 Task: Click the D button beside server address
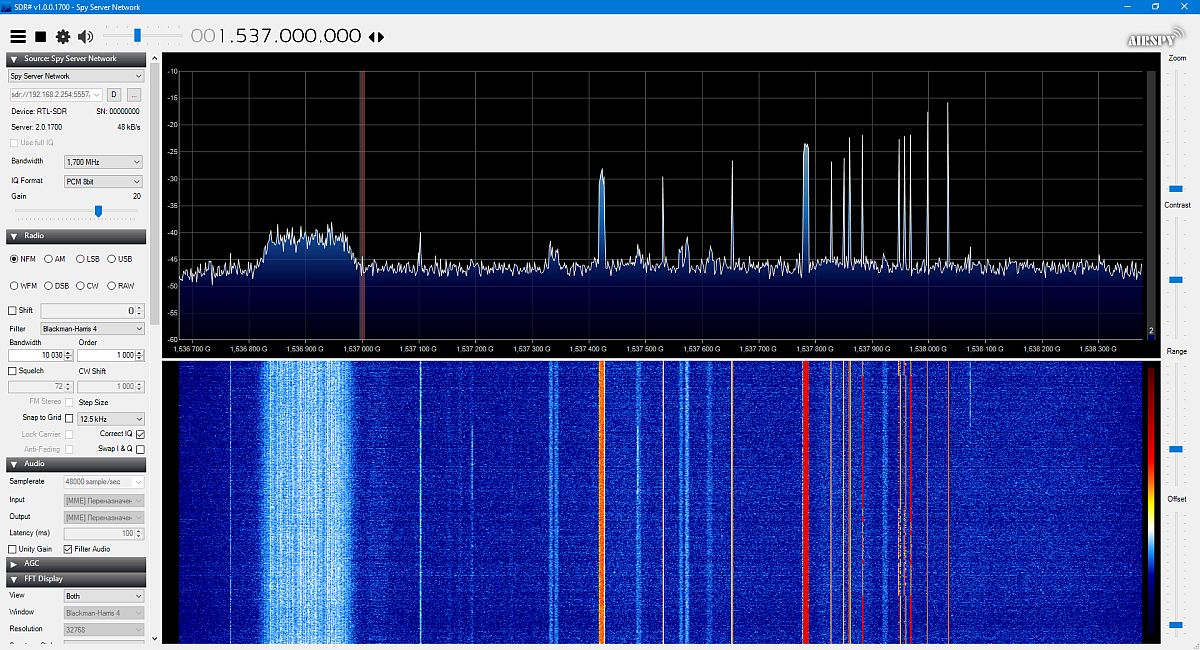coord(113,94)
